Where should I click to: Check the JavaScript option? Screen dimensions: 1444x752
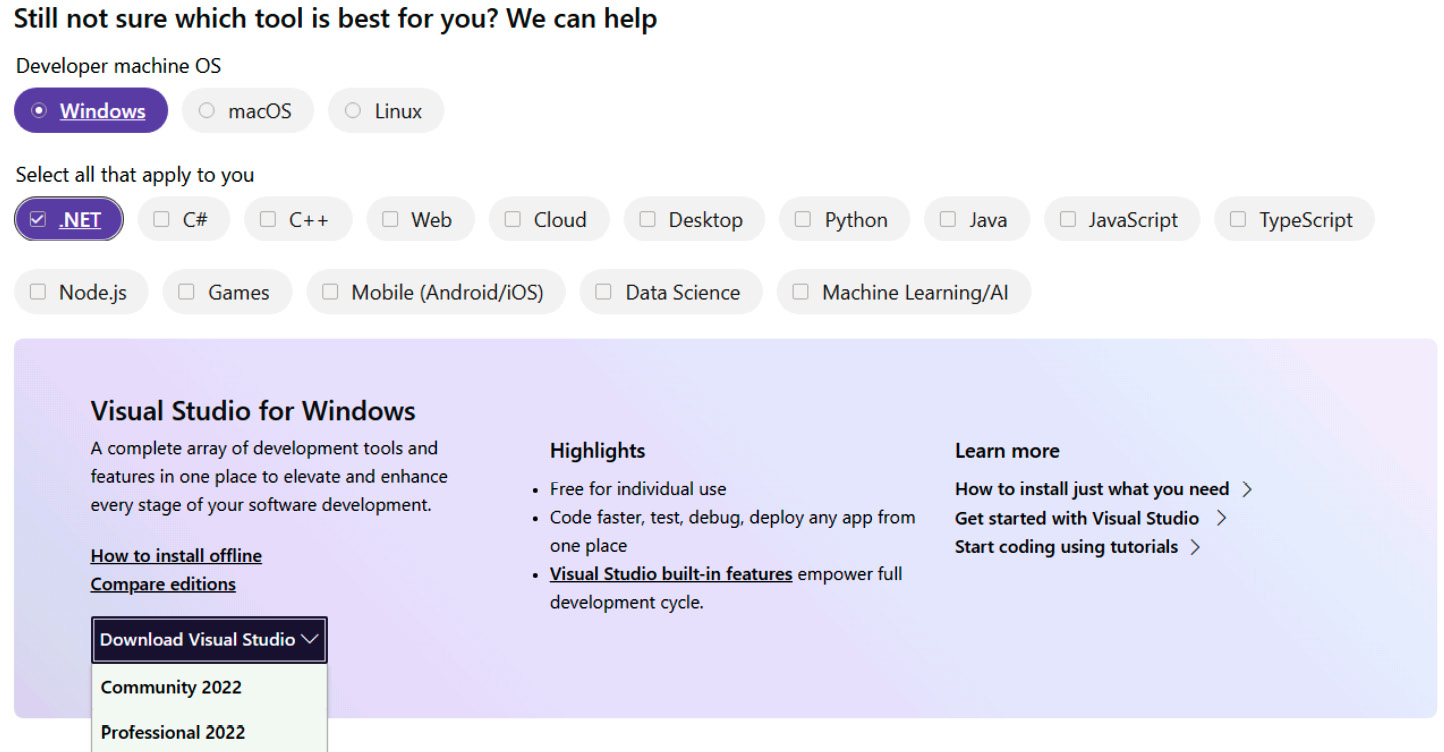click(1122, 220)
